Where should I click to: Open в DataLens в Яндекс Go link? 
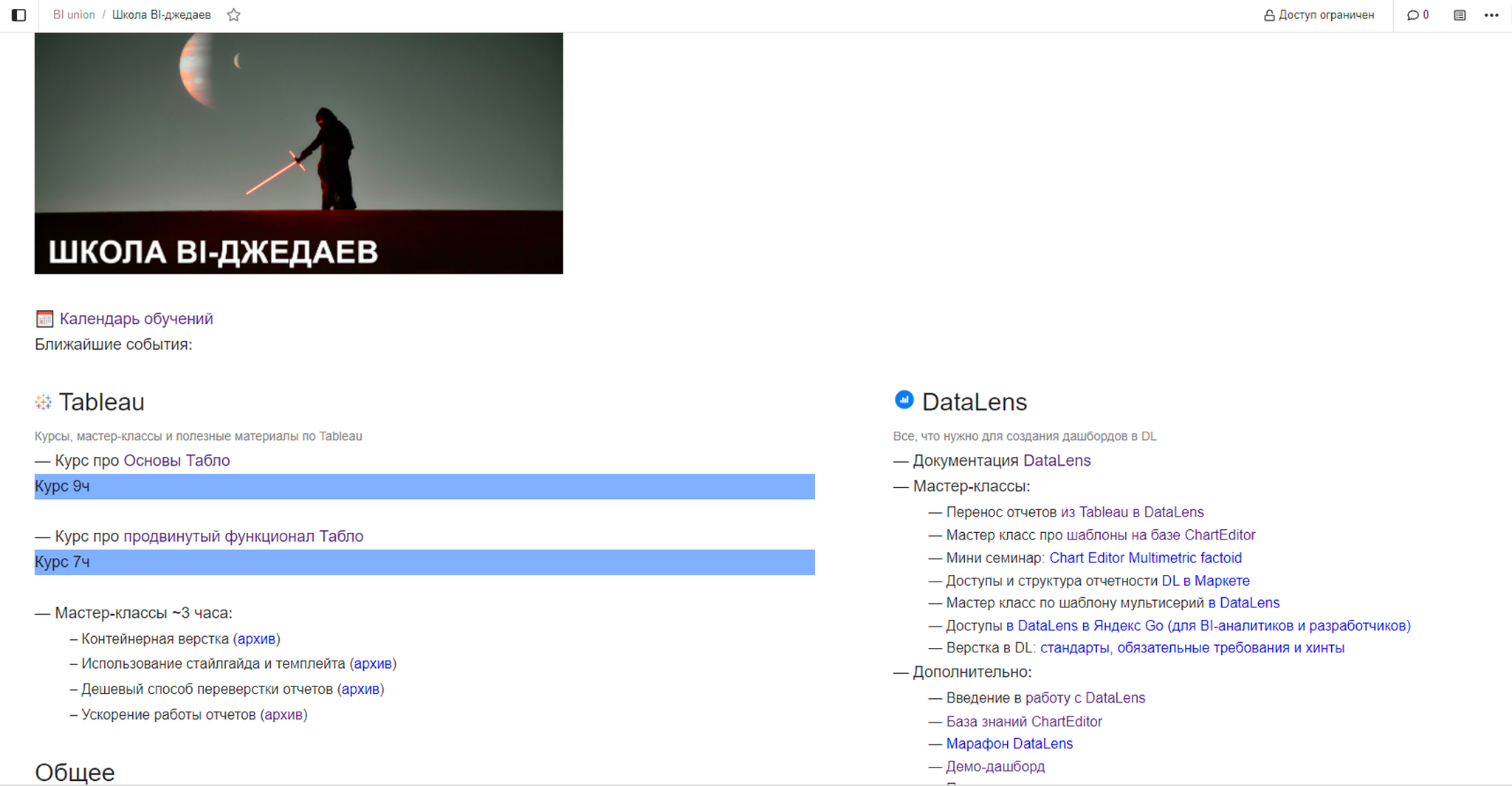point(1208,626)
